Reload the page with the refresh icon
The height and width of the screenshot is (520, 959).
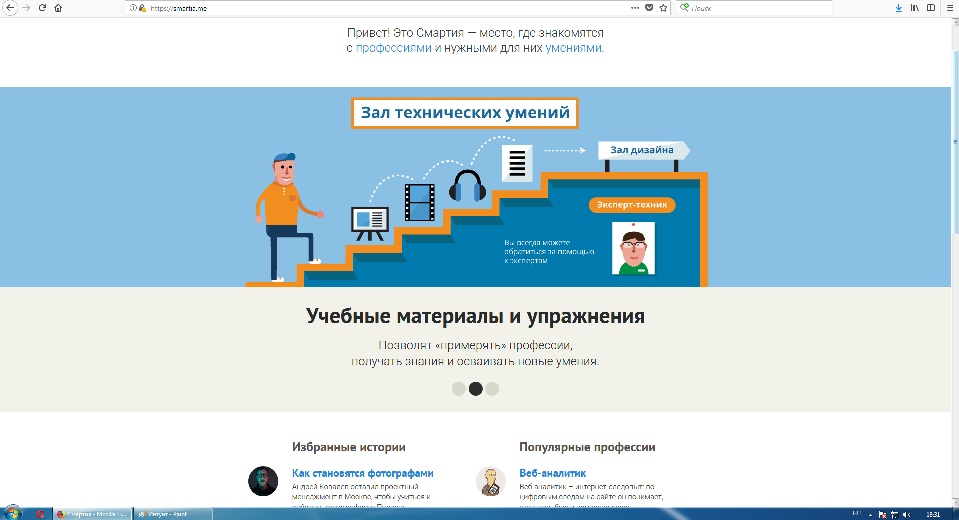[x=42, y=7]
